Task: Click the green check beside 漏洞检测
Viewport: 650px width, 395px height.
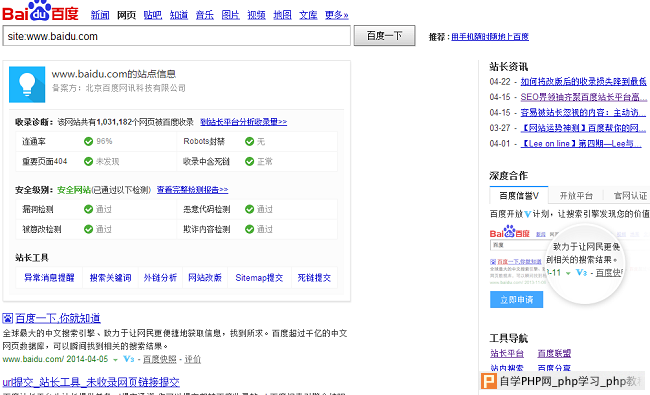Action: pyautogui.click(x=88, y=209)
